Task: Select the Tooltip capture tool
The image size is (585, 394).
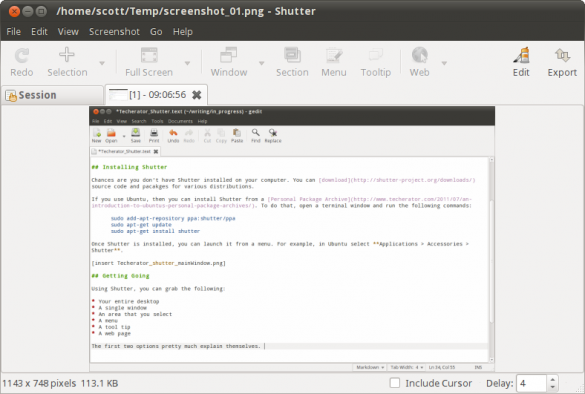Action: [376, 62]
